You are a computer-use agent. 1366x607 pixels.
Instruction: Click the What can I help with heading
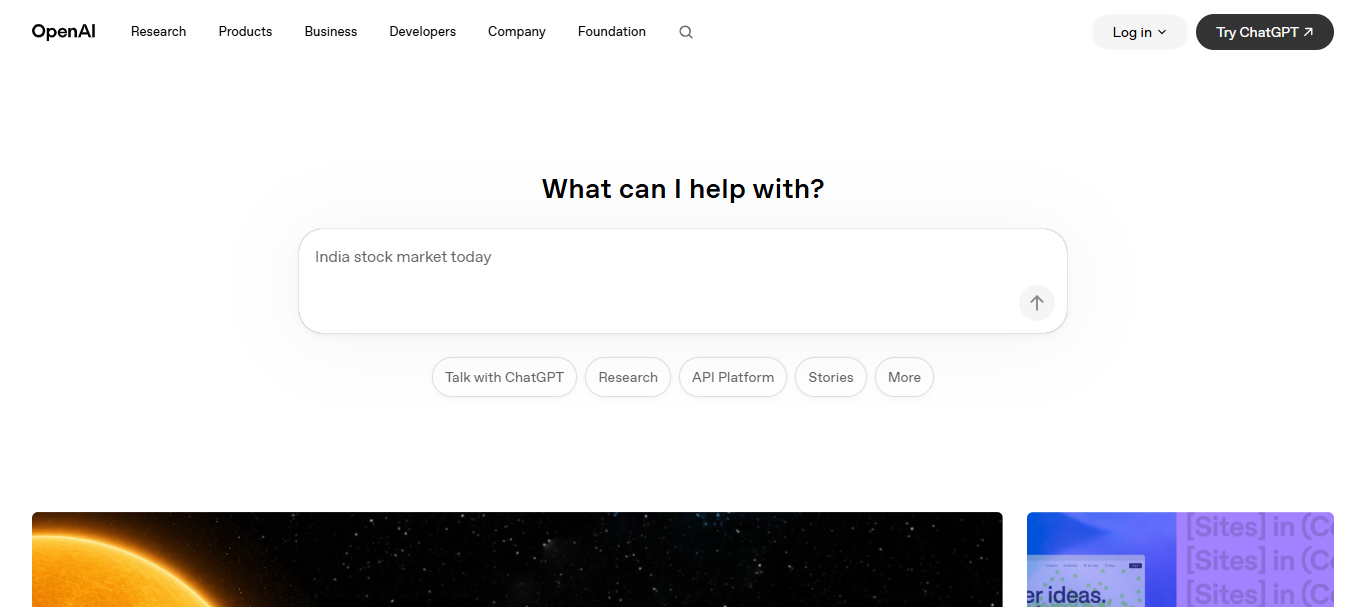pyautogui.click(x=683, y=188)
